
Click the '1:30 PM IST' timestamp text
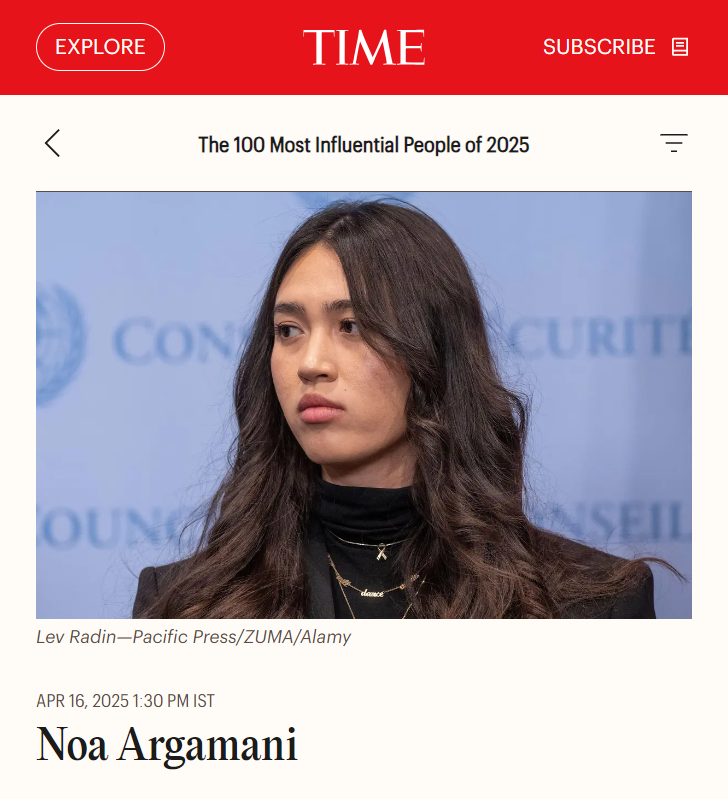pyautogui.click(x=173, y=701)
